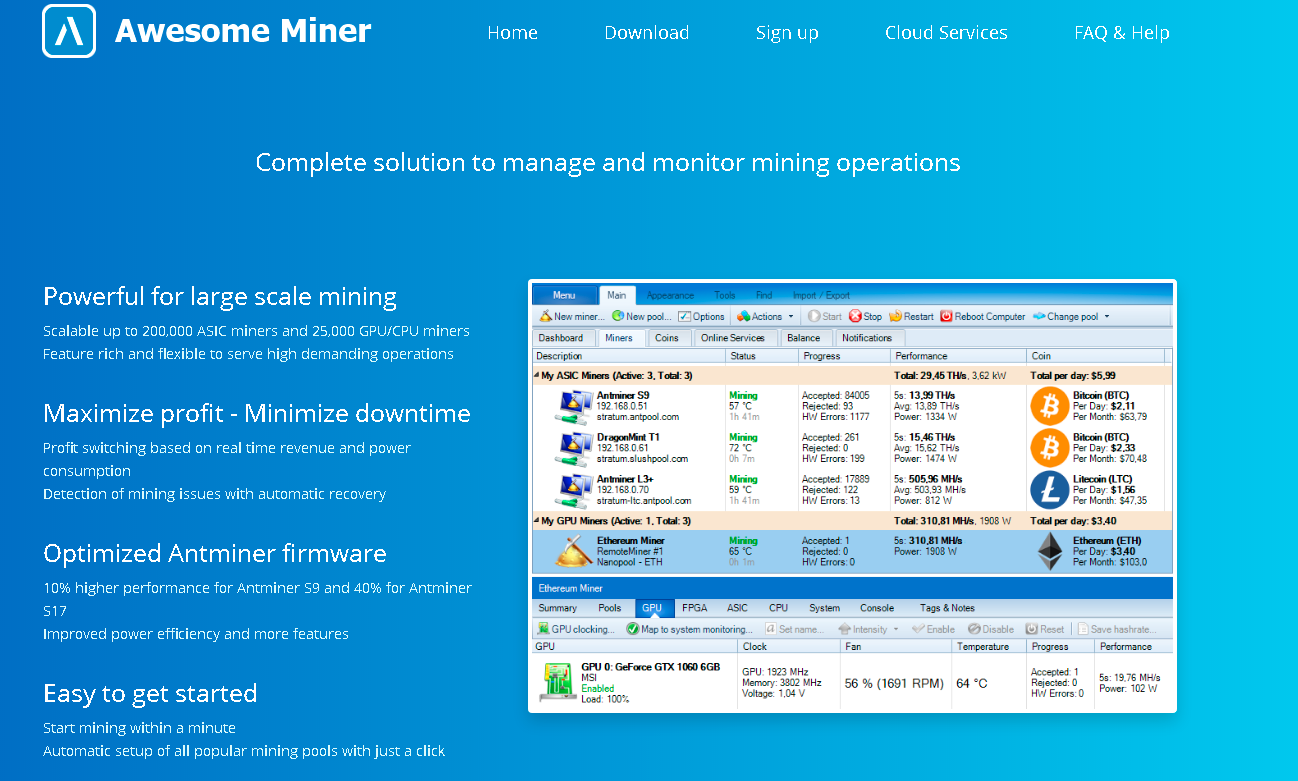
Task: Click the Disable GPU button
Action: pyautogui.click(x=990, y=629)
